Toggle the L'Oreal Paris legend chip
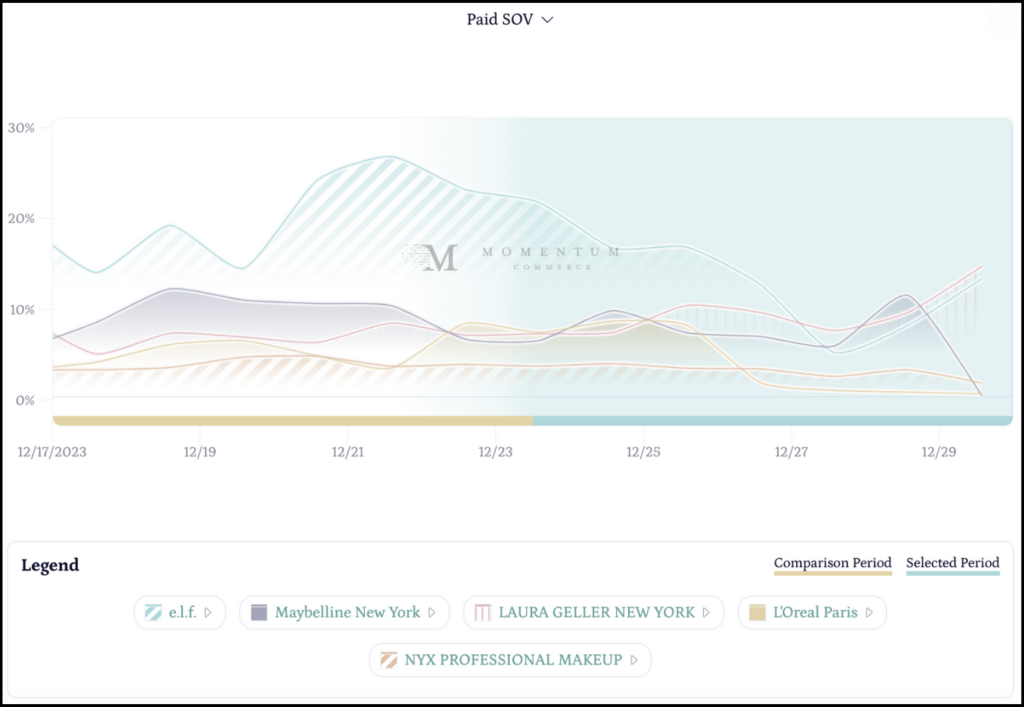This screenshot has height=707, width=1024. click(811, 612)
